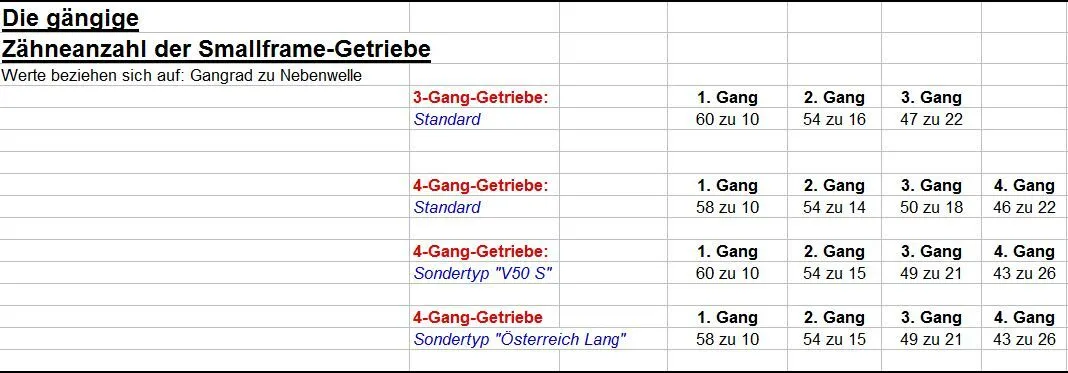Select the '60 zu 10' cell under 3-Gang Standard
1068x373 pixels.
[727, 119]
